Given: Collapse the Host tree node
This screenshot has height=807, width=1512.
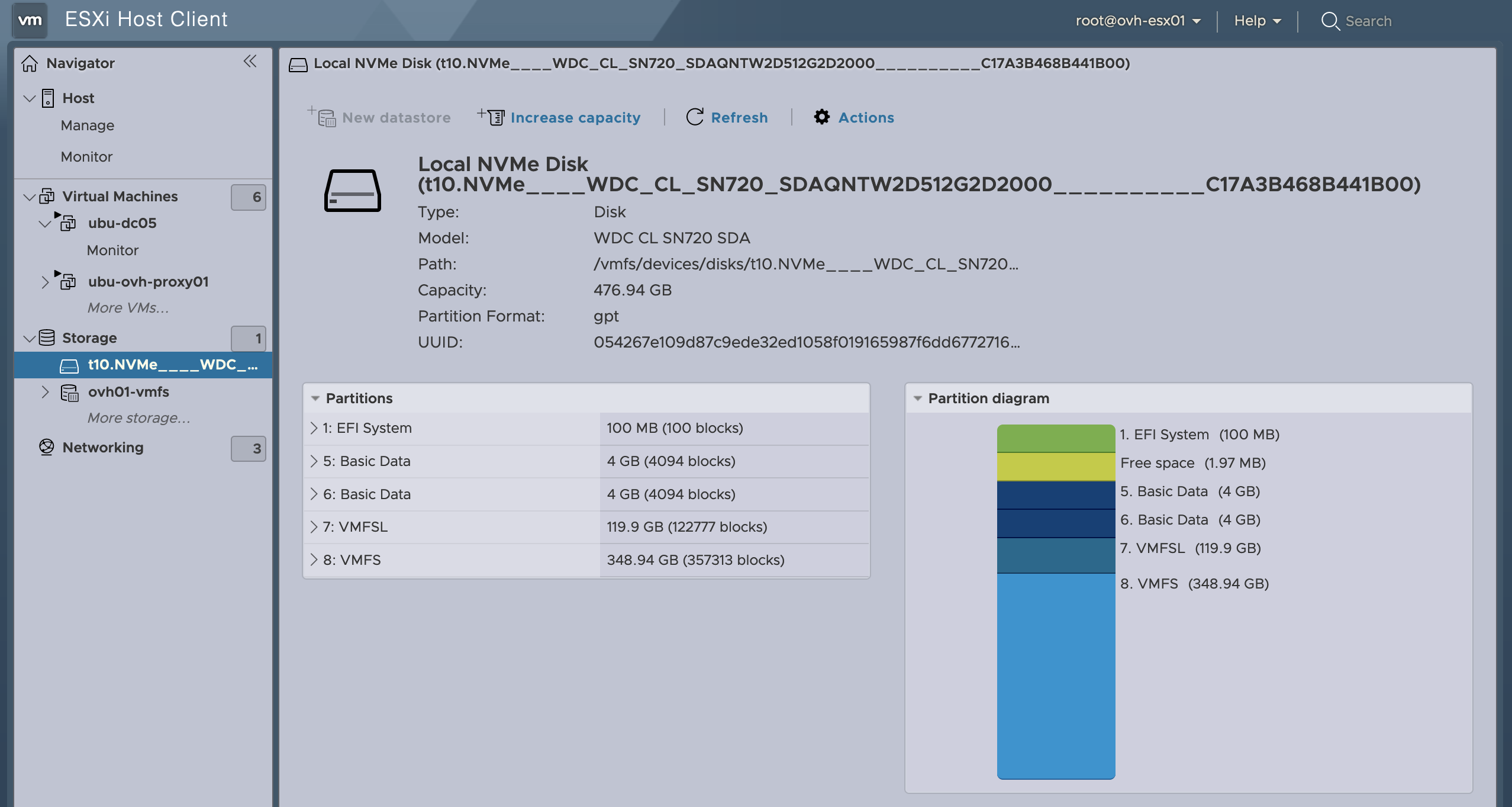Looking at the screenshot, I should click(30, 98).
